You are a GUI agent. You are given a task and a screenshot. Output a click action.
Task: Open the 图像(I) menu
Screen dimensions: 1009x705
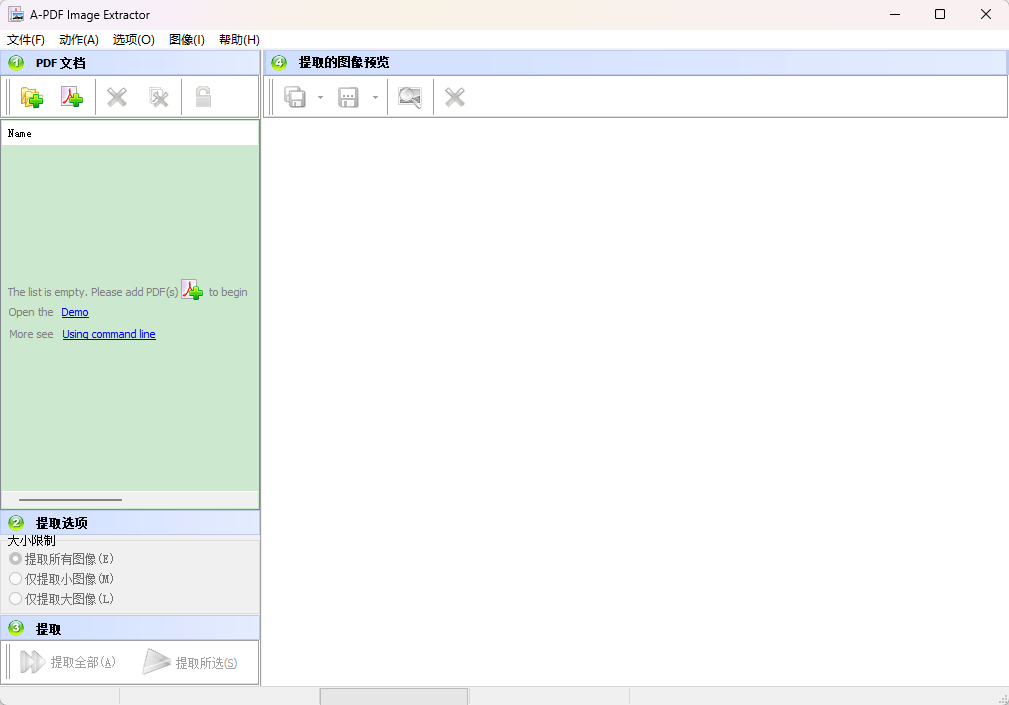(x=187, y=40)
